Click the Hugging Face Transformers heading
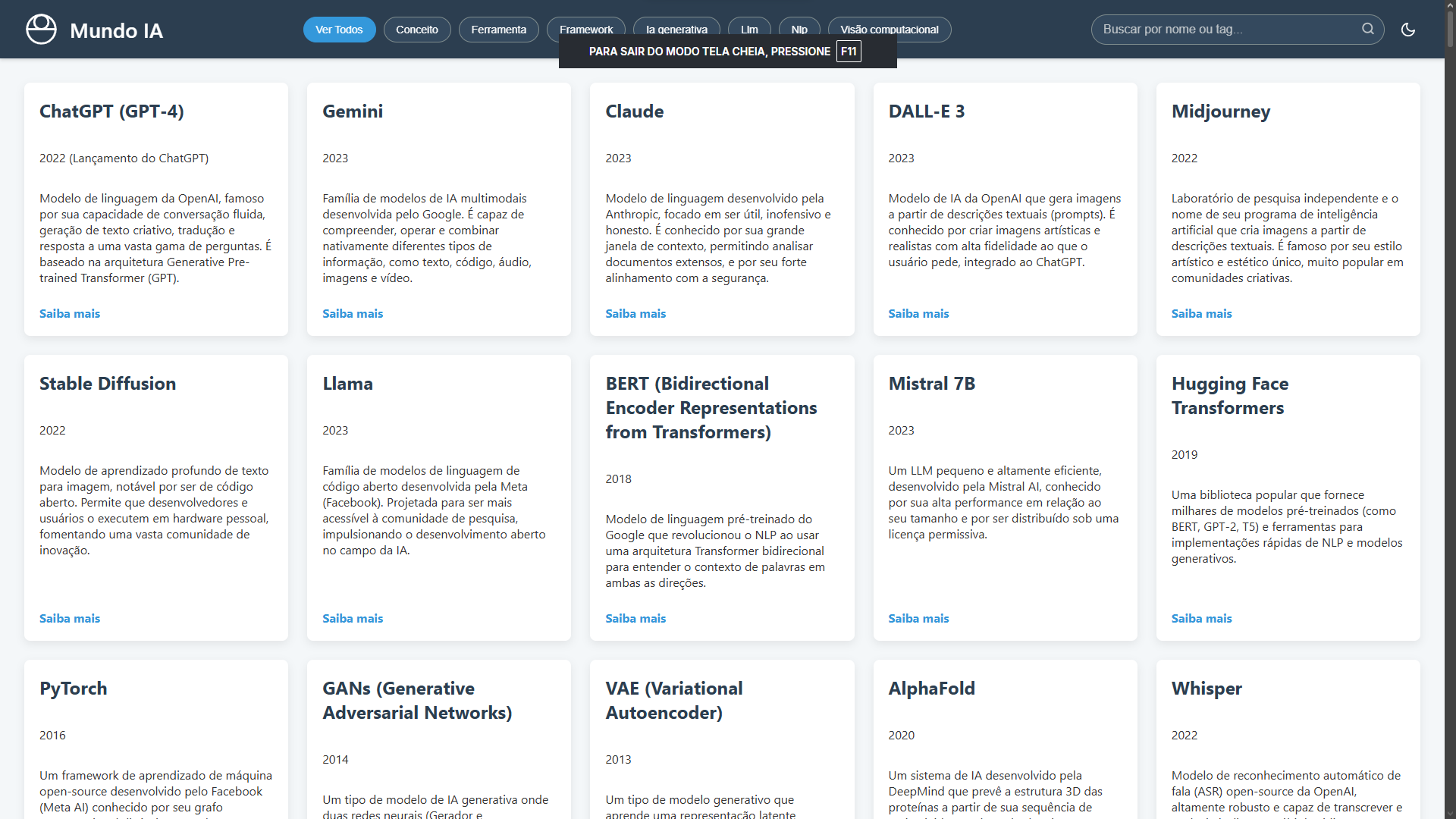1456x819 pixels. tap(1230, 396)
